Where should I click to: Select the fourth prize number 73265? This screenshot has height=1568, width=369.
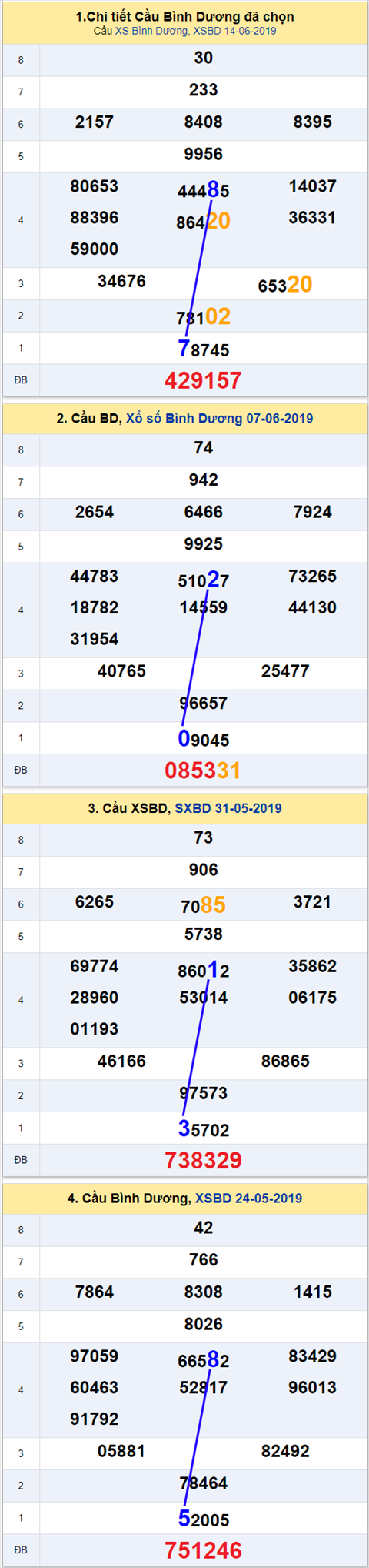(313, 577)
